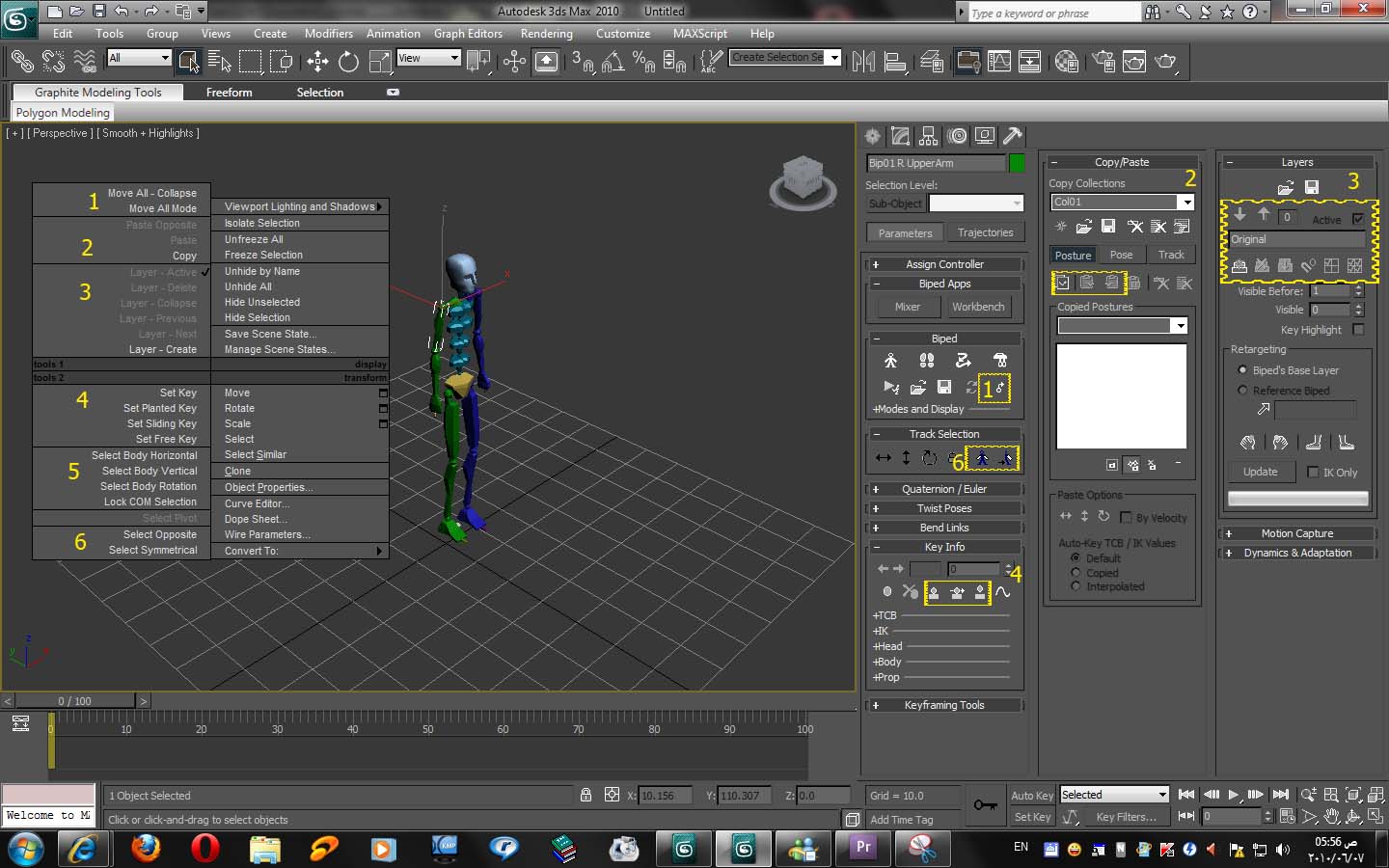
Task: Click the Workbench button
Action: click(x=978, y=307)
